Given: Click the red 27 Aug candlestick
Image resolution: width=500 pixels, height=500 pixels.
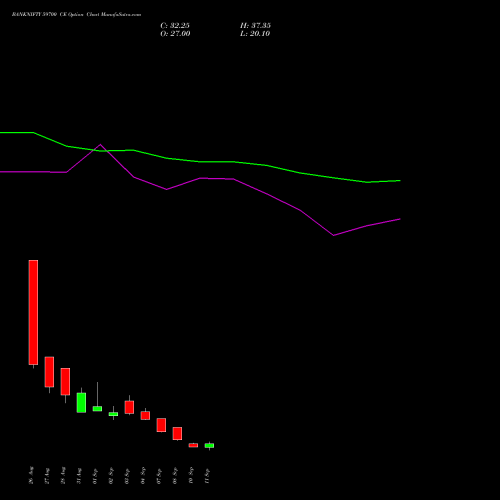Looking at the screenshot, I should tap(49, 372).
